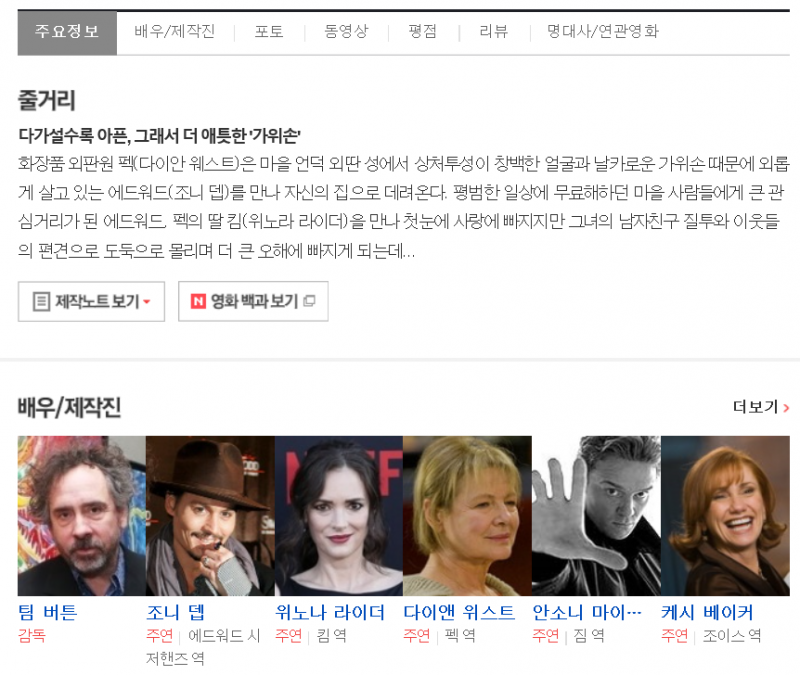Open the cast photo above 안소니 마이…

point(596,515)
